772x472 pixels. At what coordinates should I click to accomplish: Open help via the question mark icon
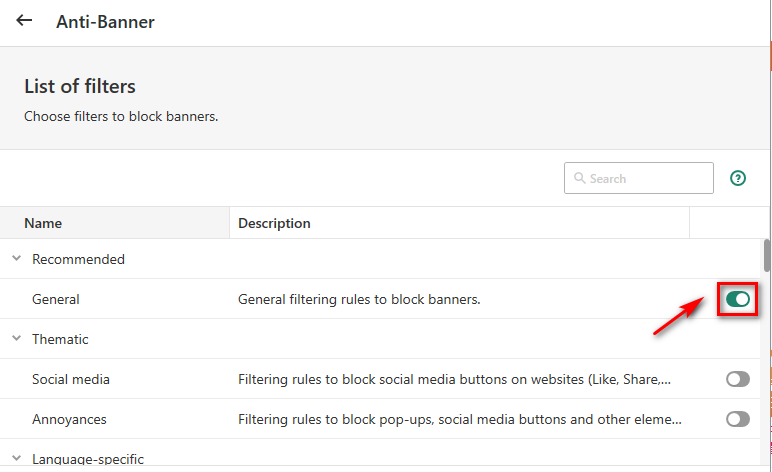point(738,178)
